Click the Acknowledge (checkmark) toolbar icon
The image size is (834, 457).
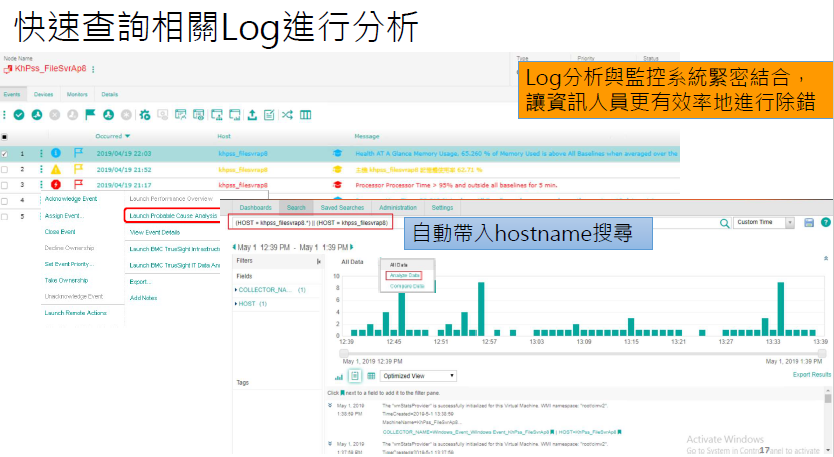click(19, 115)
